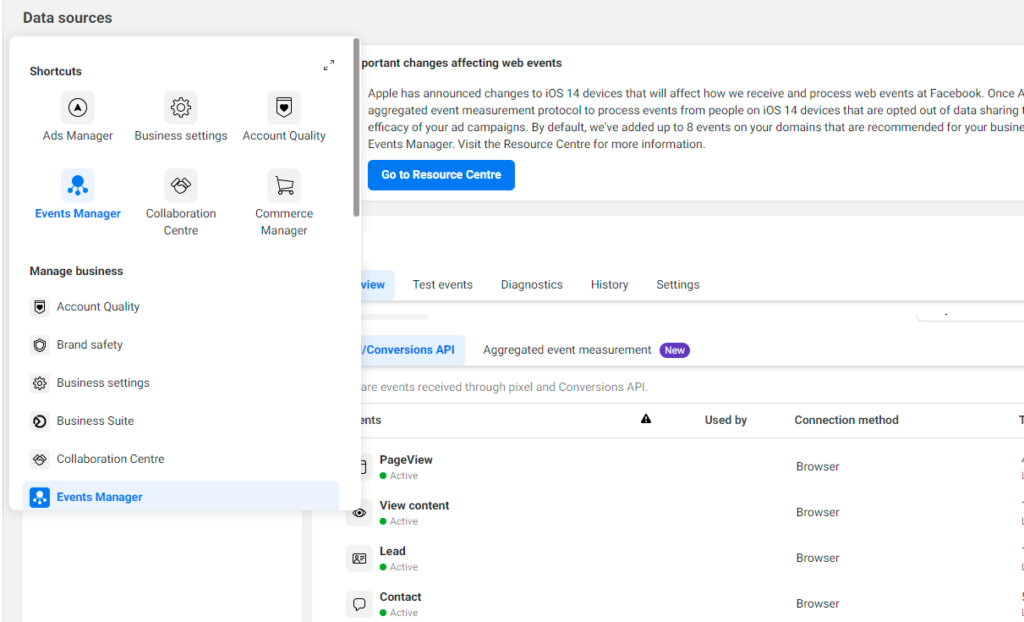The image size is (1024, 622).
Task: Click the Connection method column header
Action: pyautogui.click(x=846, y=420)
